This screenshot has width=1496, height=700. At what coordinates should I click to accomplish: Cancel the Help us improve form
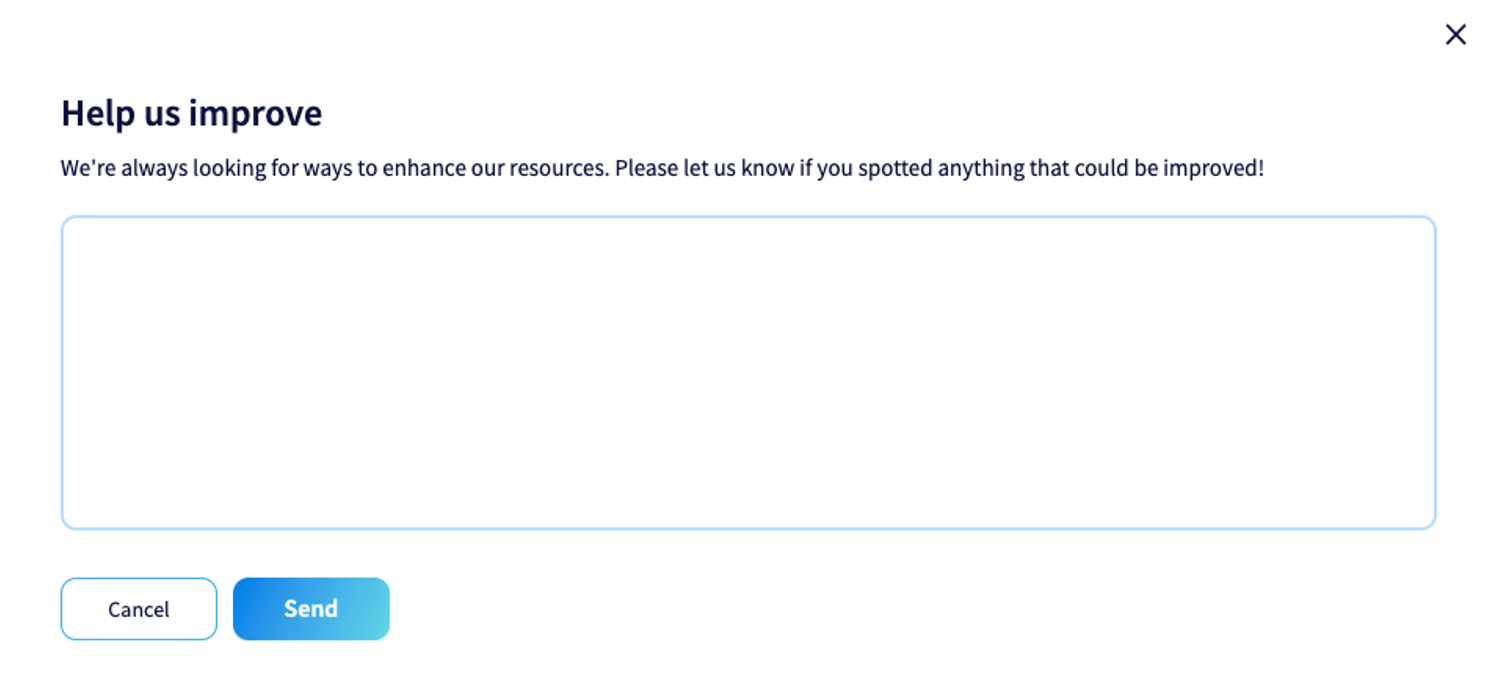[x=138, y=609]
